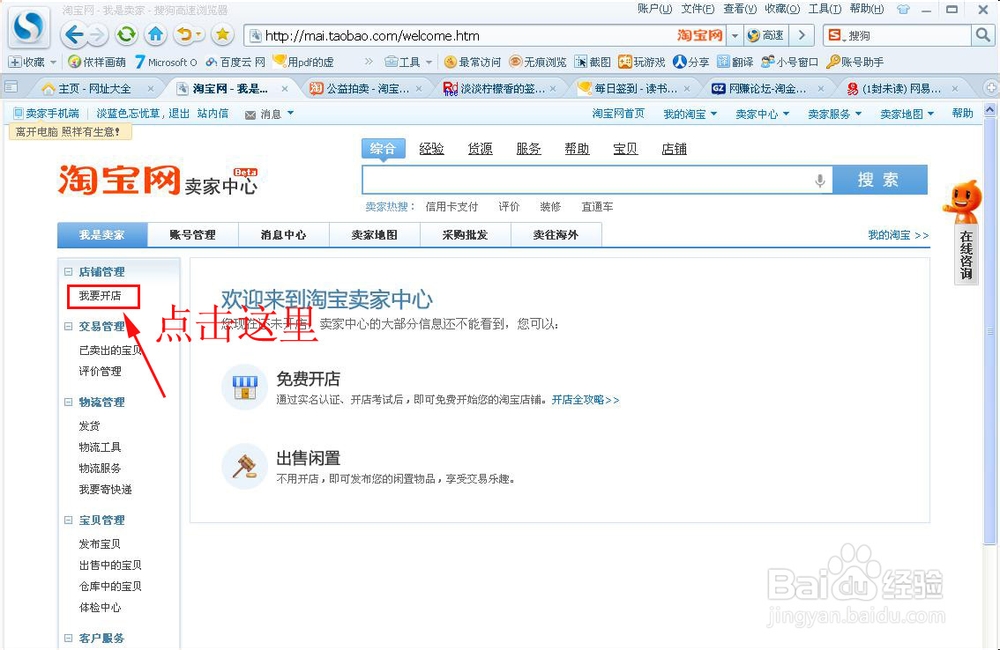The image size is (1000, 650).
Task: Click 我要开店 sidebar link
Action: pos(100,296)
